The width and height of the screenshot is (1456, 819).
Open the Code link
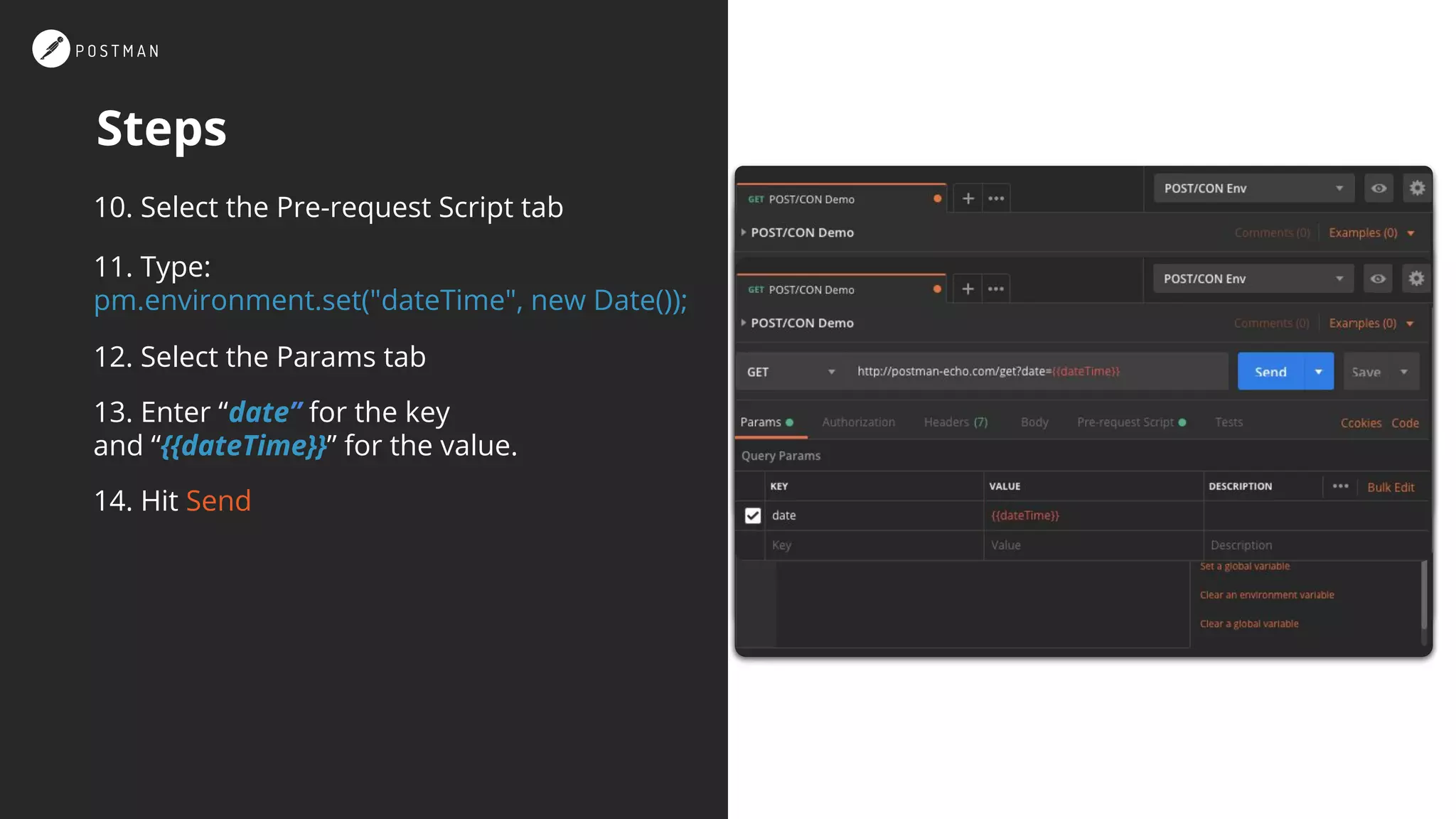[x=1405, y=423]
